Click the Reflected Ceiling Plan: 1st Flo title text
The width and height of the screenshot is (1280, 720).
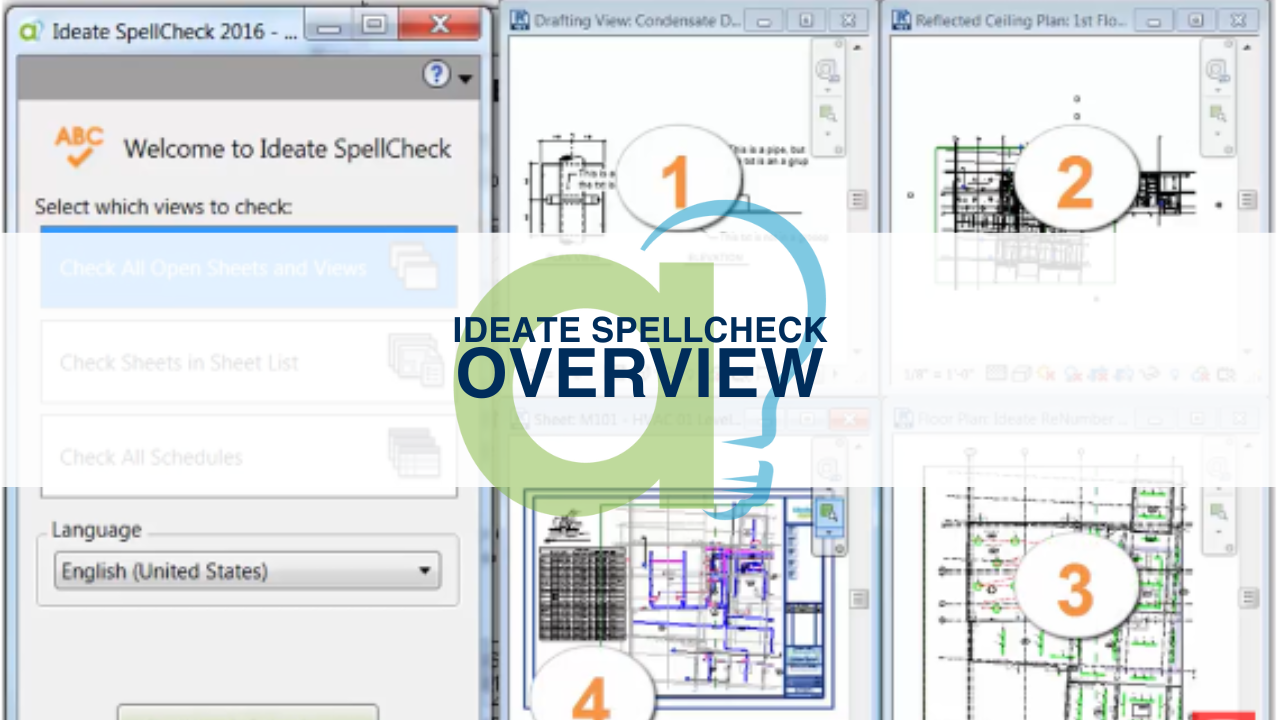pyautogui.click(x=1023, y=20)
